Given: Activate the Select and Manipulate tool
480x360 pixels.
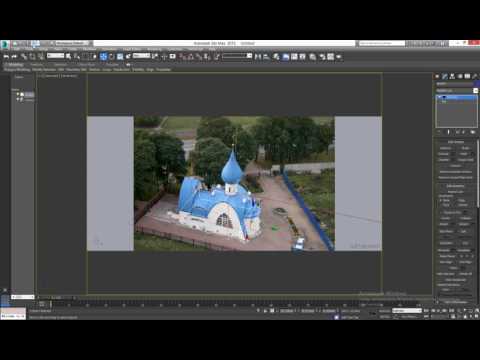Looking at the screenshot, I should [x=164, y=57].
